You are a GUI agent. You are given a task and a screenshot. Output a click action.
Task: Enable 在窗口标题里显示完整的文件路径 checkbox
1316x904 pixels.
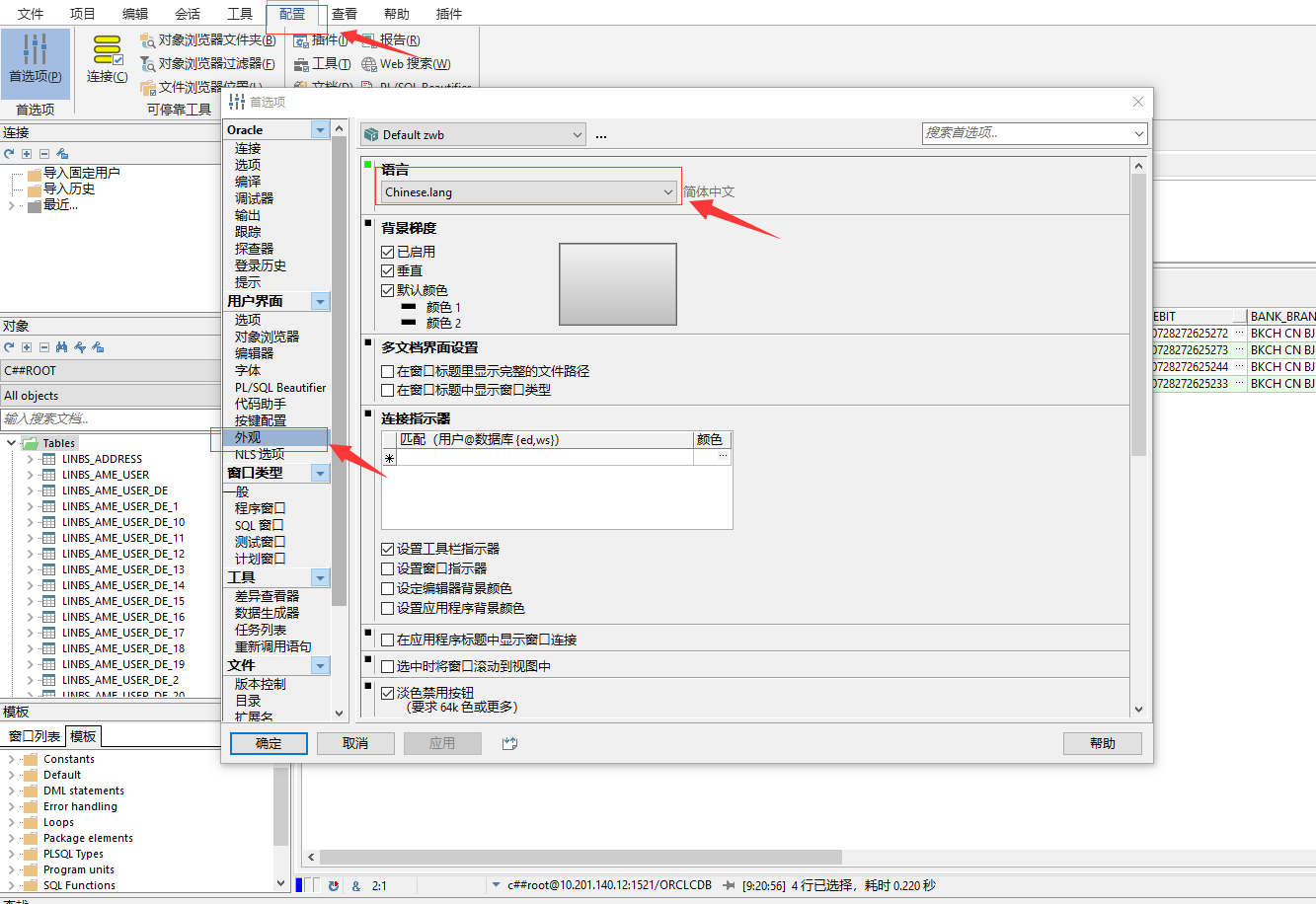388,372
